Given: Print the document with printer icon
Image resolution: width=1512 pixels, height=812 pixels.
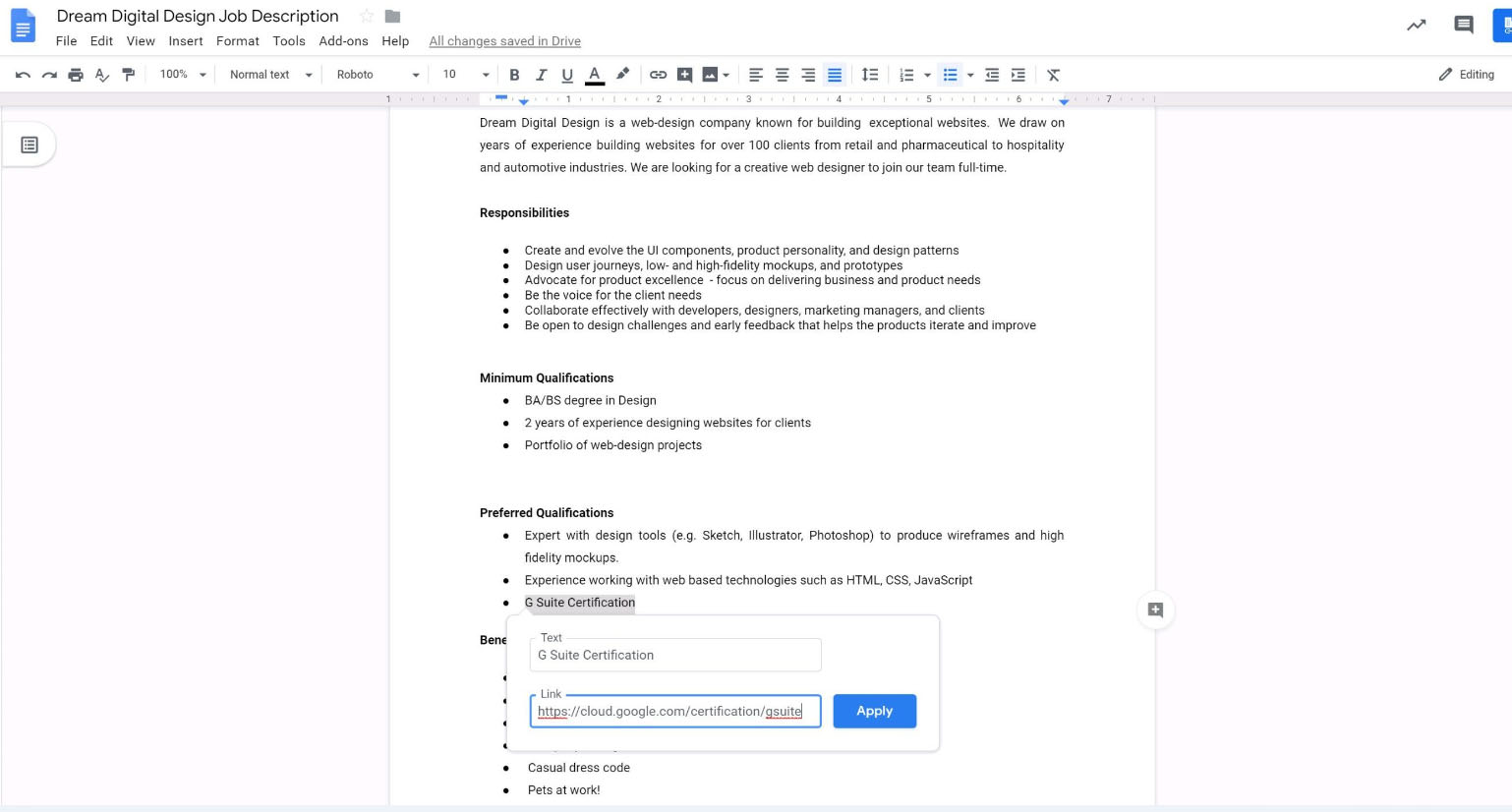Looking at the screenshot, I should click(x=76, y=75).
